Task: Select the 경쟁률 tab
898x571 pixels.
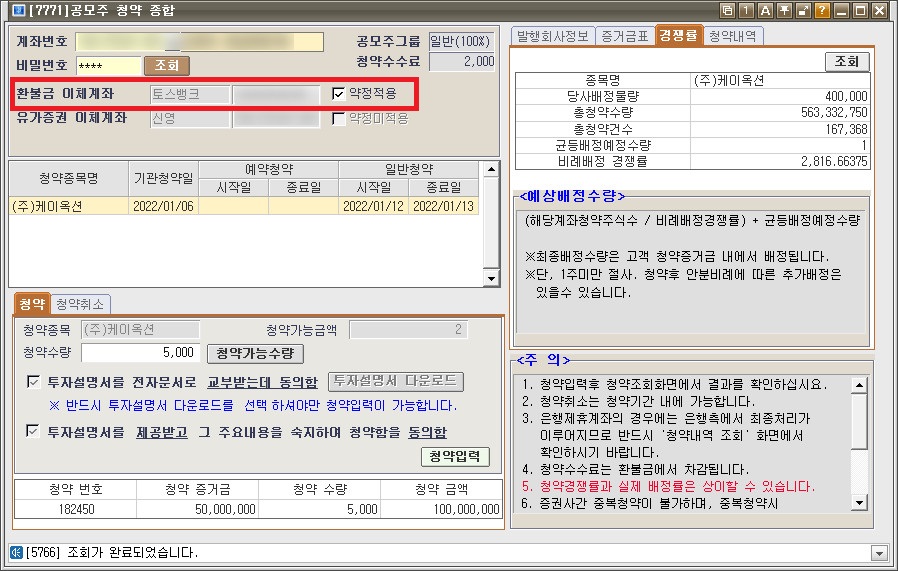Action: click(x=679, y=35)
